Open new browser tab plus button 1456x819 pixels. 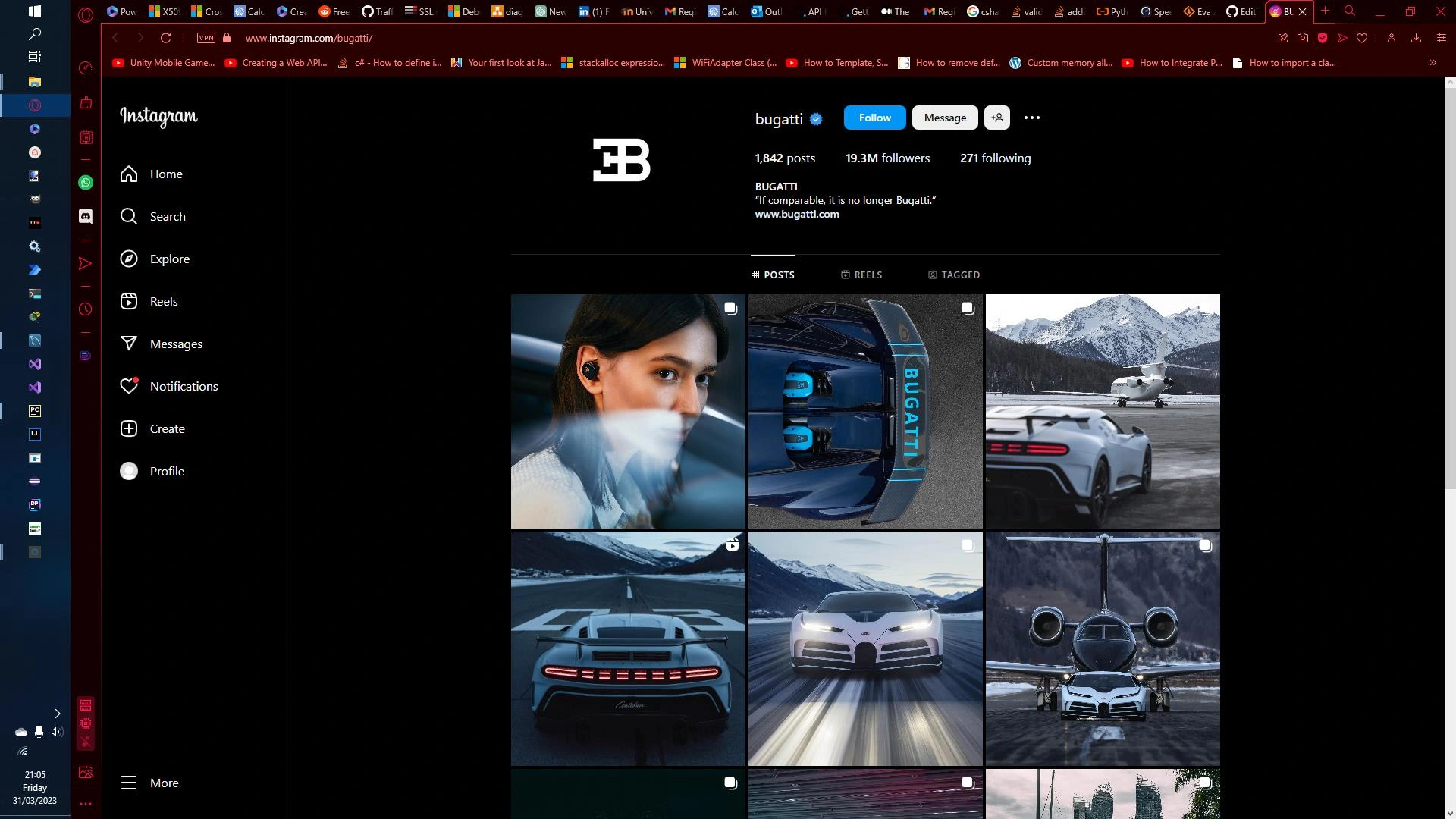tap(1325, 11)
